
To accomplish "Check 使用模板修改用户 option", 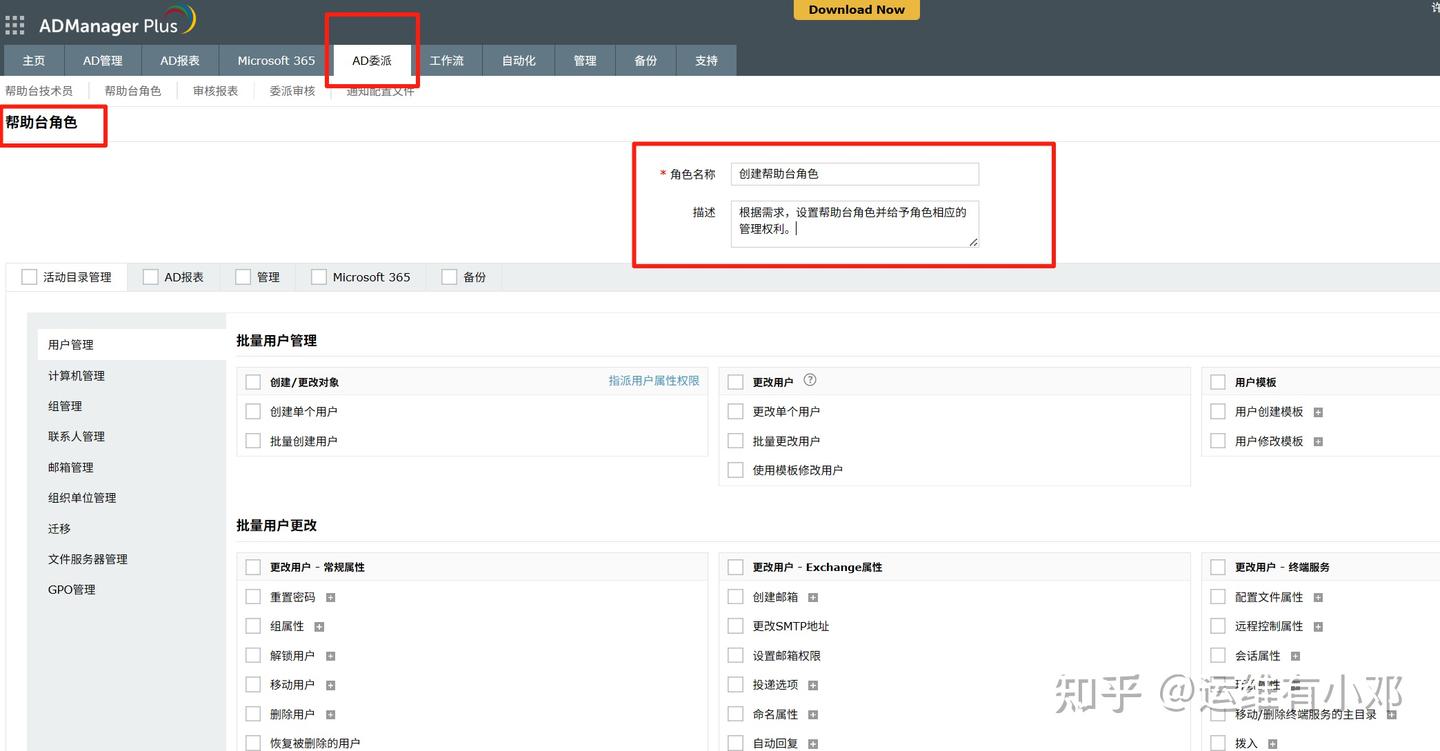I will [736, 470].
